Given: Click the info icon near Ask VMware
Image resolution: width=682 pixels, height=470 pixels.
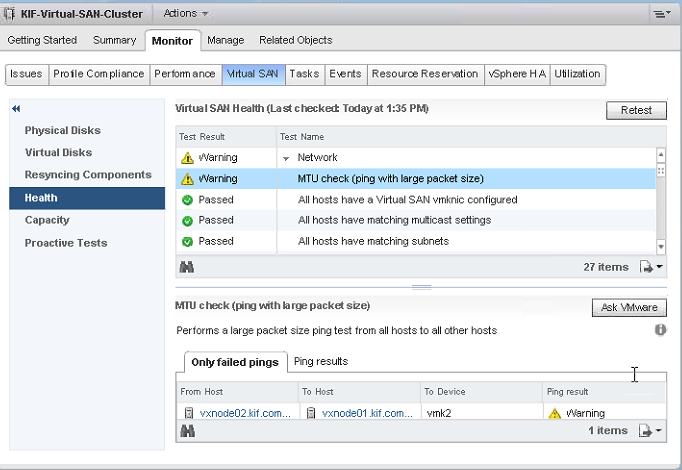Looking at the screenshot, I should point(660,329).
